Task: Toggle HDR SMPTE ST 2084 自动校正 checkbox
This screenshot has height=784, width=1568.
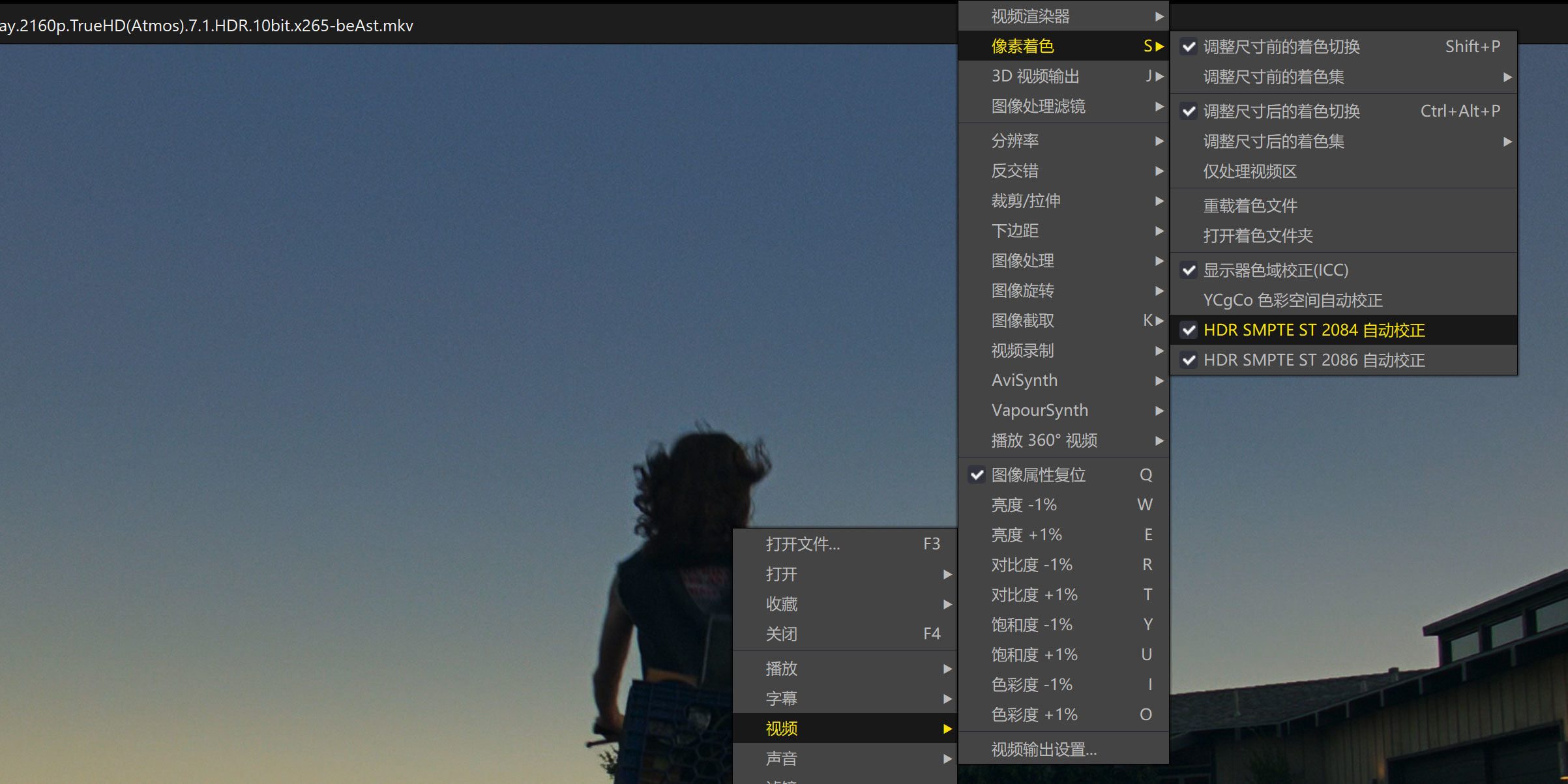Action: coord(1189,330)
